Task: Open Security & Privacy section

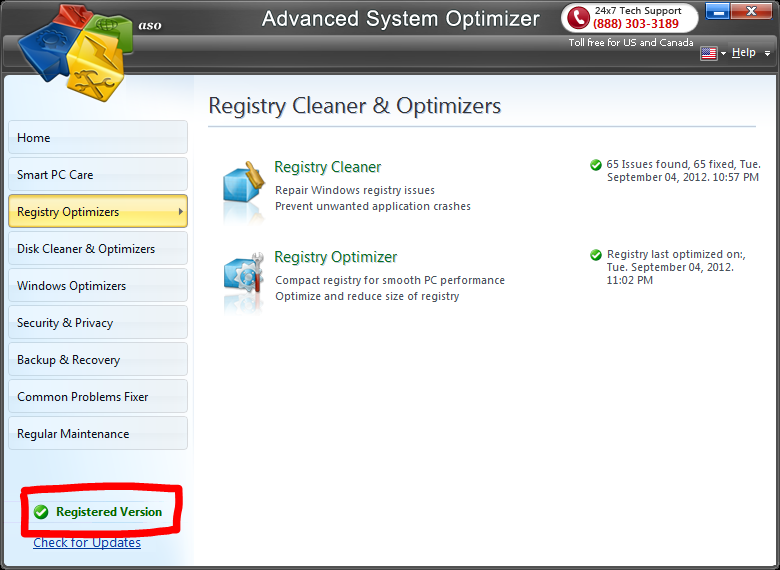Action: [98, 322]
